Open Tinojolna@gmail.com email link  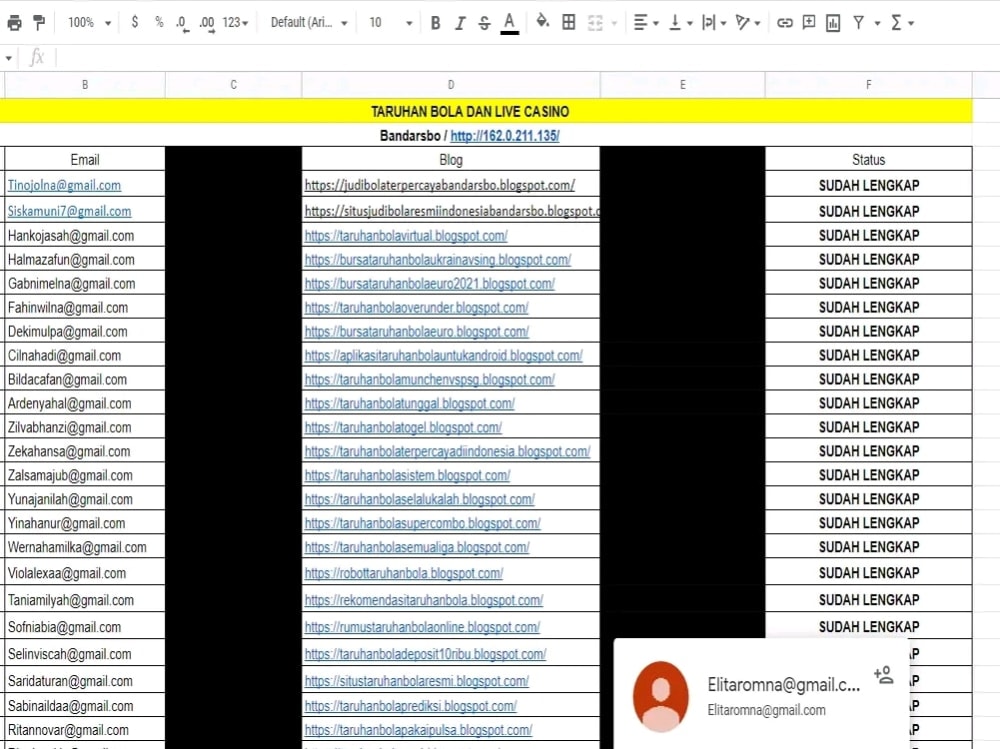point(64,185)
